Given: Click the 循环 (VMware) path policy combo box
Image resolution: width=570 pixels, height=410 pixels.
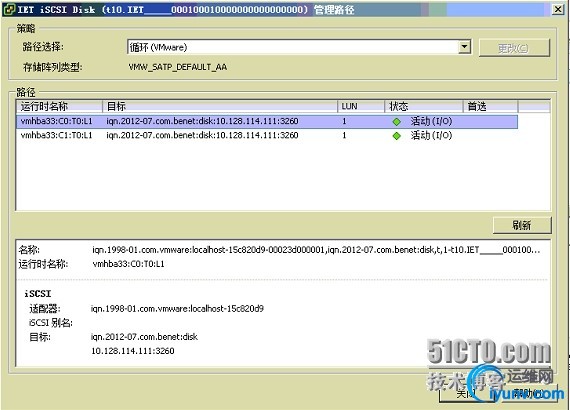Looking at the screenshot, I should [x=299, y=47].
